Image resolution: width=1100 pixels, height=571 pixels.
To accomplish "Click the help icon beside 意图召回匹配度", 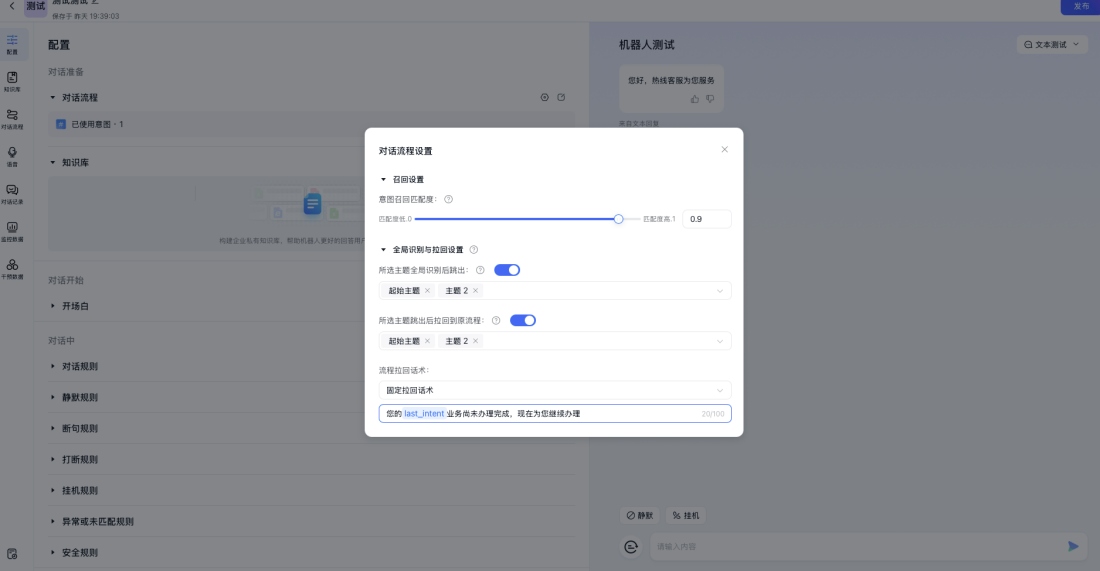I will click(448, 199).
